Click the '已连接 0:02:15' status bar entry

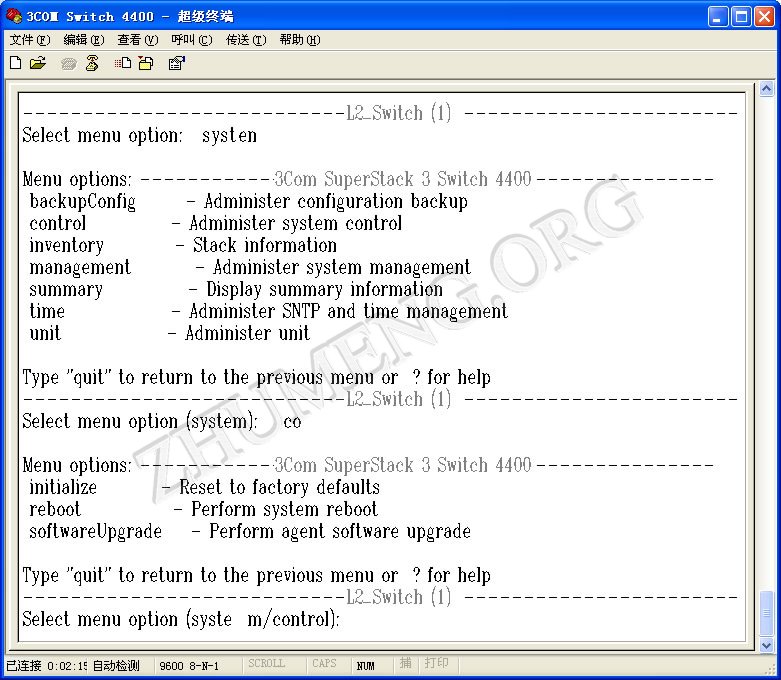[46, 666]
